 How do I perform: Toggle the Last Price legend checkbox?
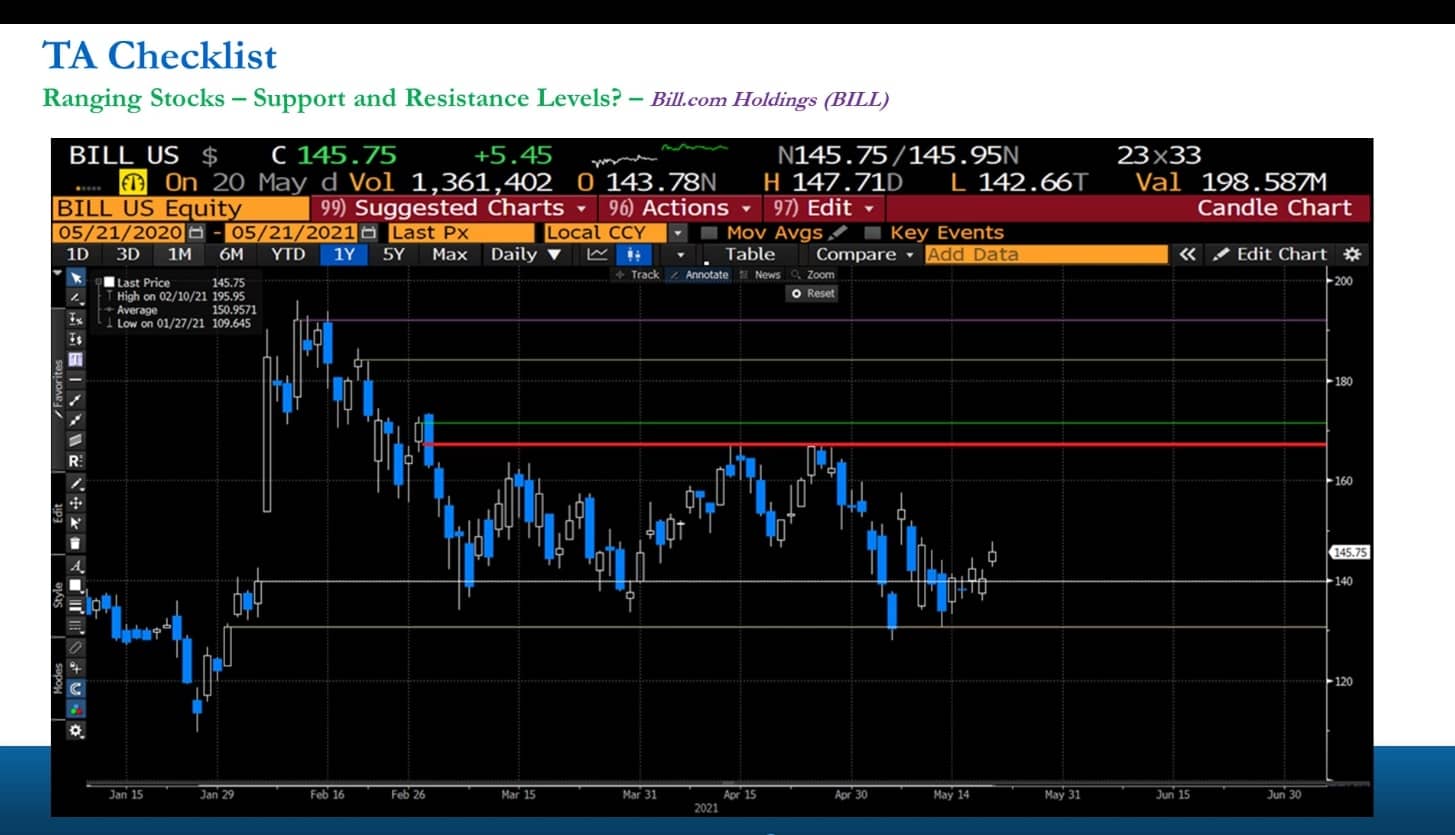coord(108,283)
